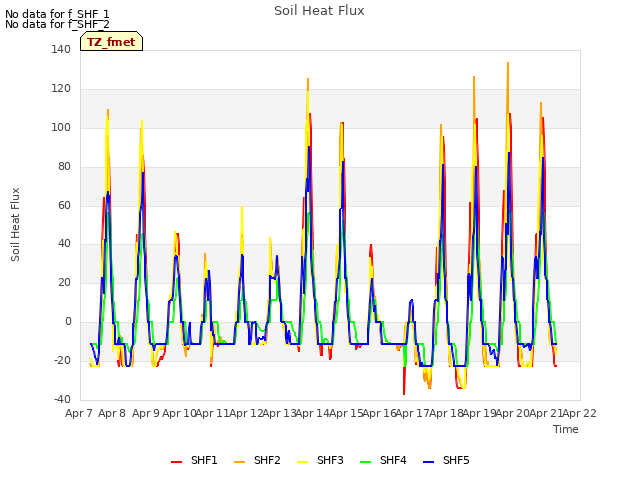Click the green SHF4 legend swatch

coord(365,462)
